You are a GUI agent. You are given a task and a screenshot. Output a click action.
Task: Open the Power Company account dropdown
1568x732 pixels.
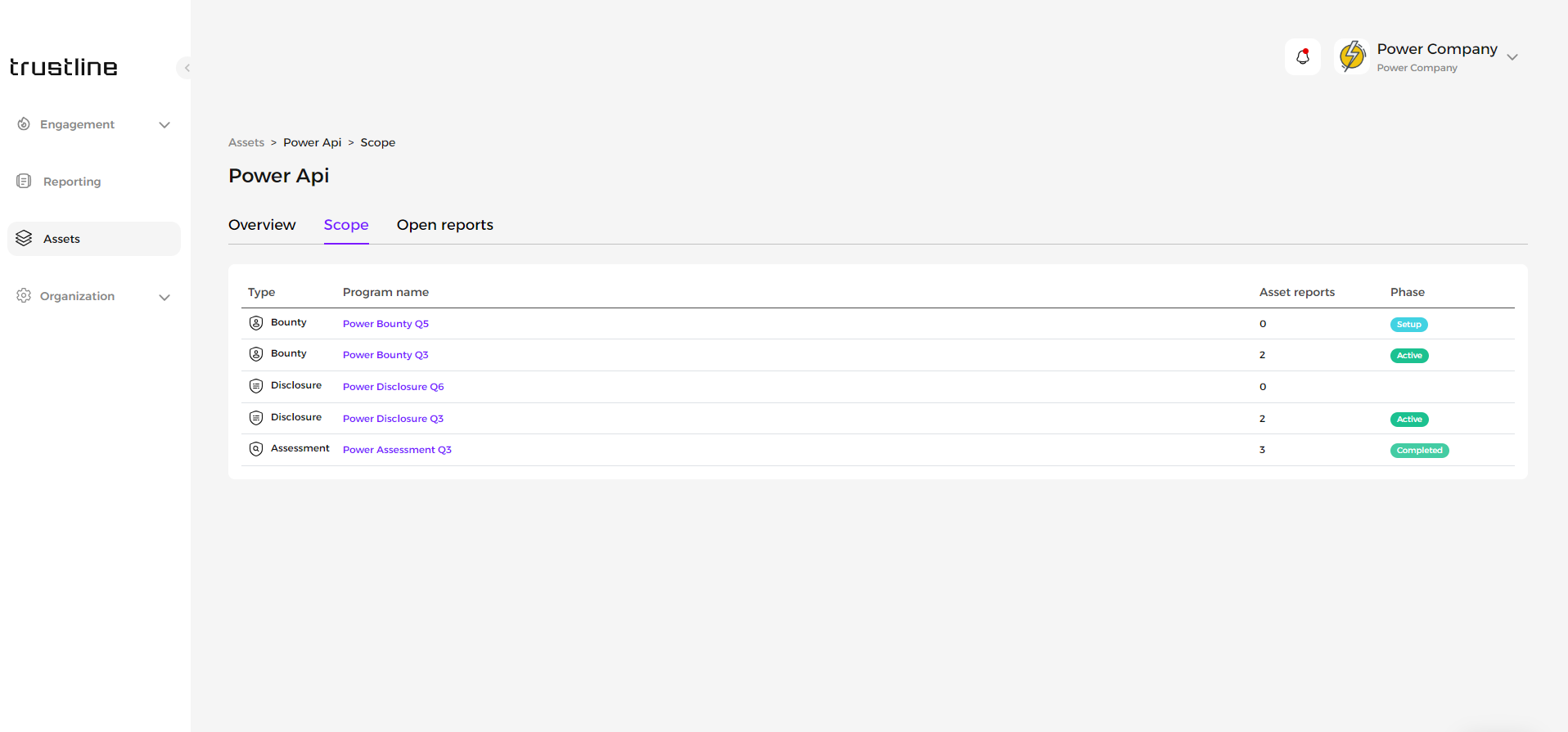coord(1512,57)
